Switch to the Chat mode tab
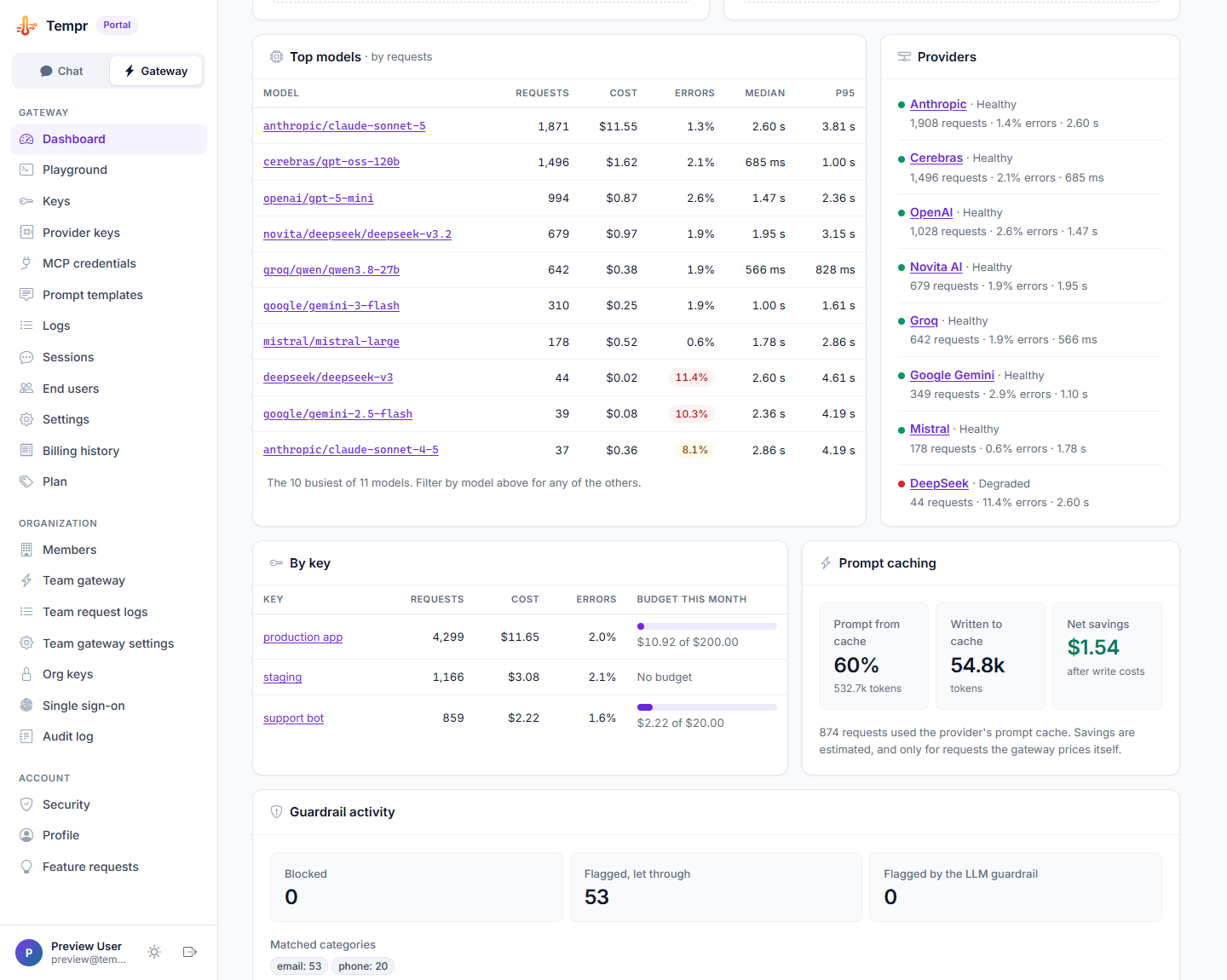Viewport: 1227px width, 980px height. [61, 71]
